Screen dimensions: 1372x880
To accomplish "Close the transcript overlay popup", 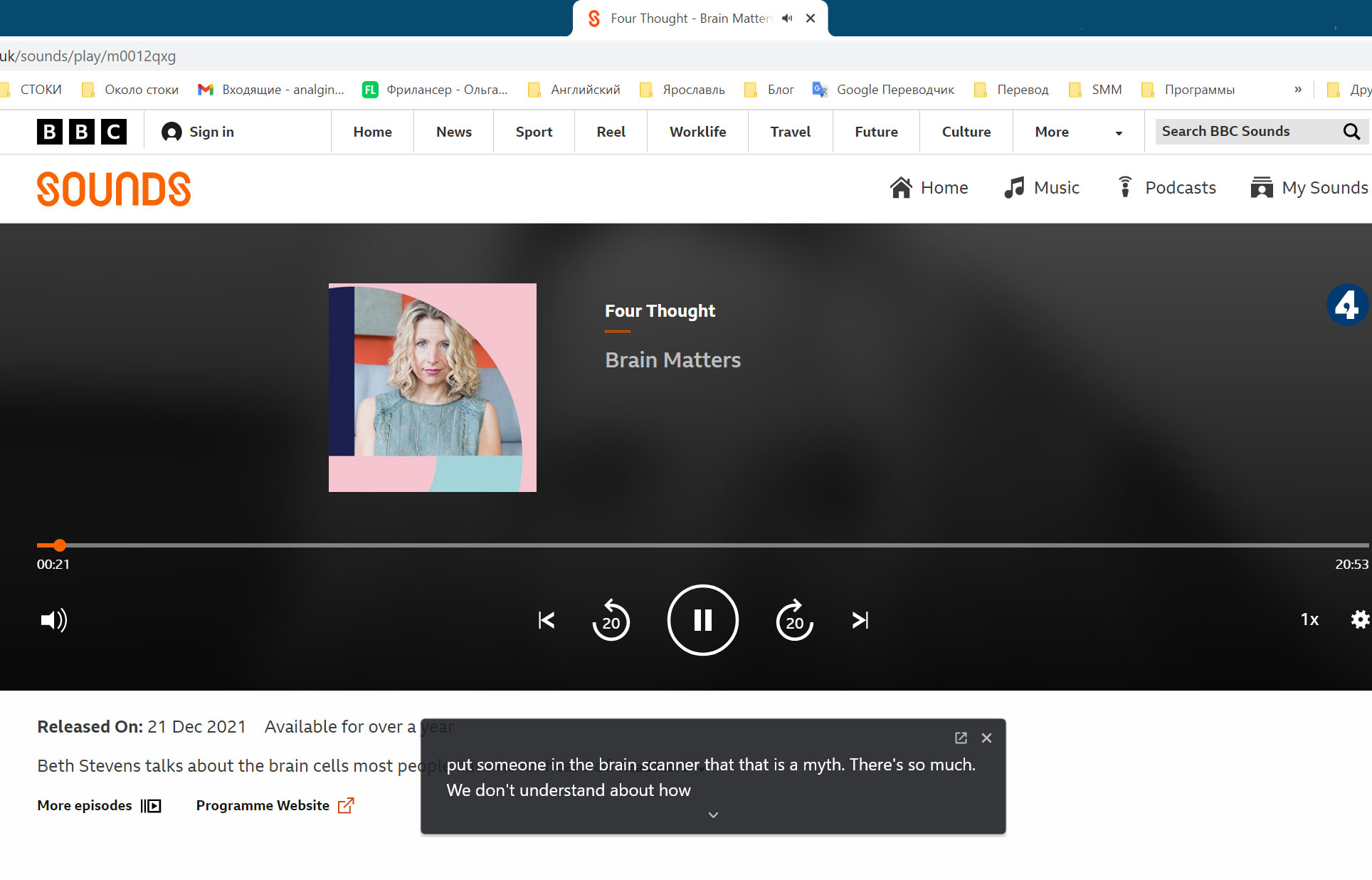I will [x=987, y=737].
